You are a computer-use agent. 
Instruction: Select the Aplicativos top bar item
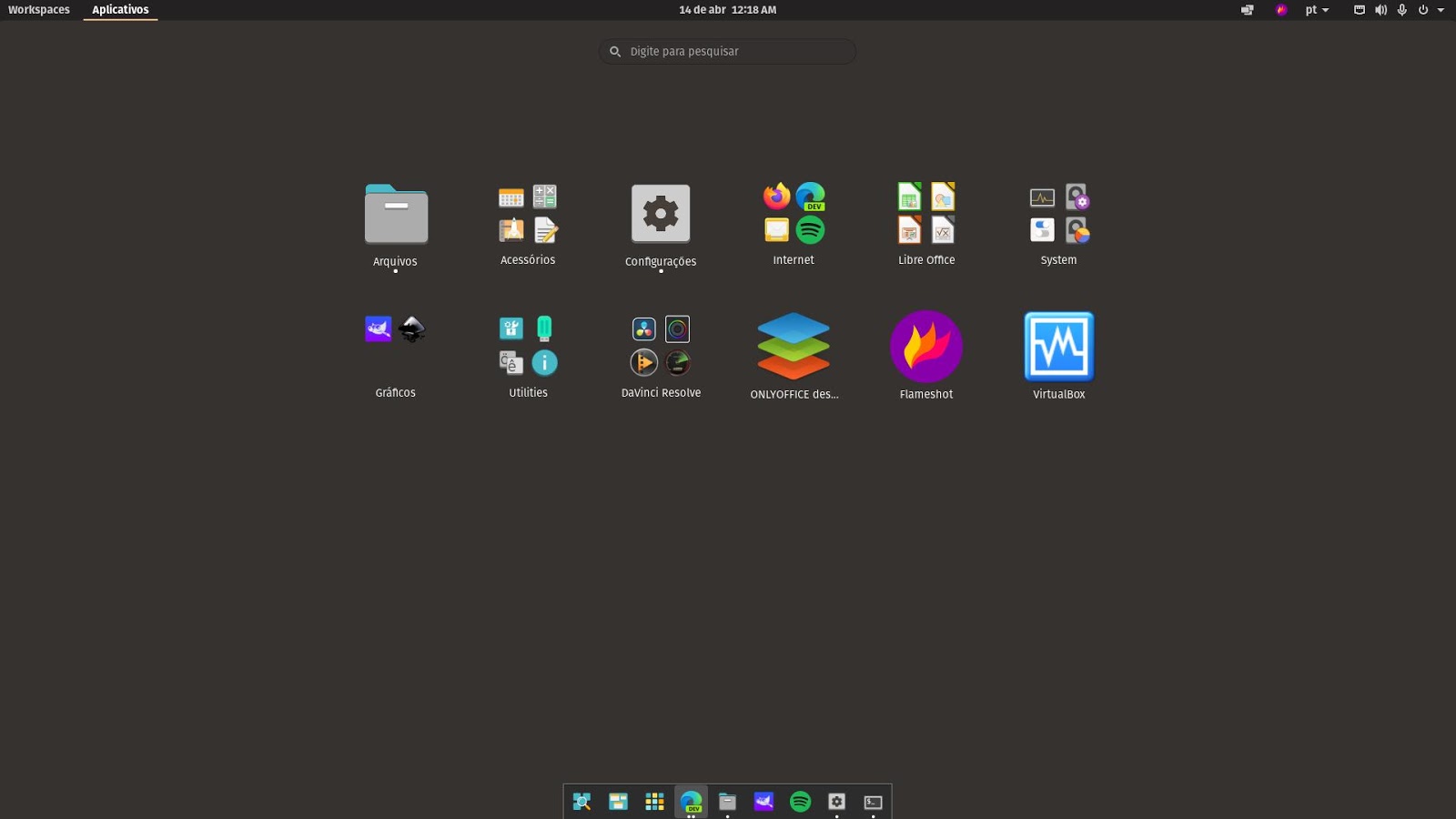coord(120,10)
